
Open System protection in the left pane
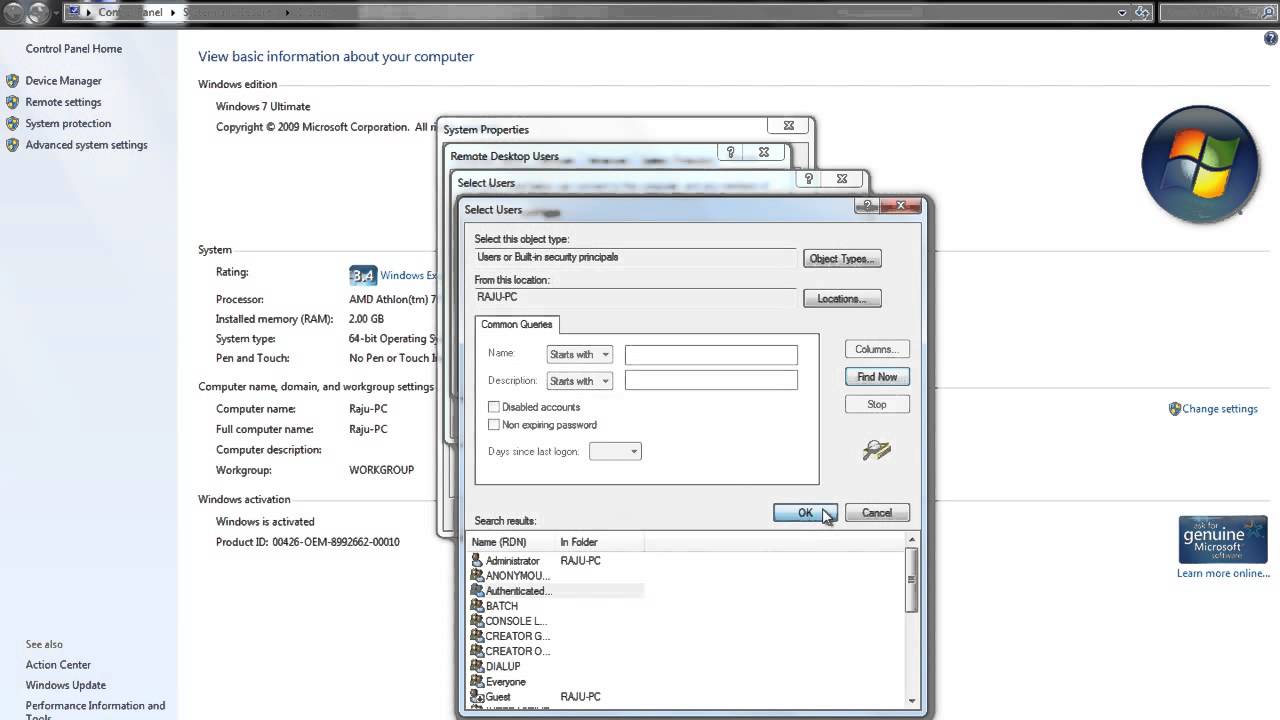click(68, 124)
